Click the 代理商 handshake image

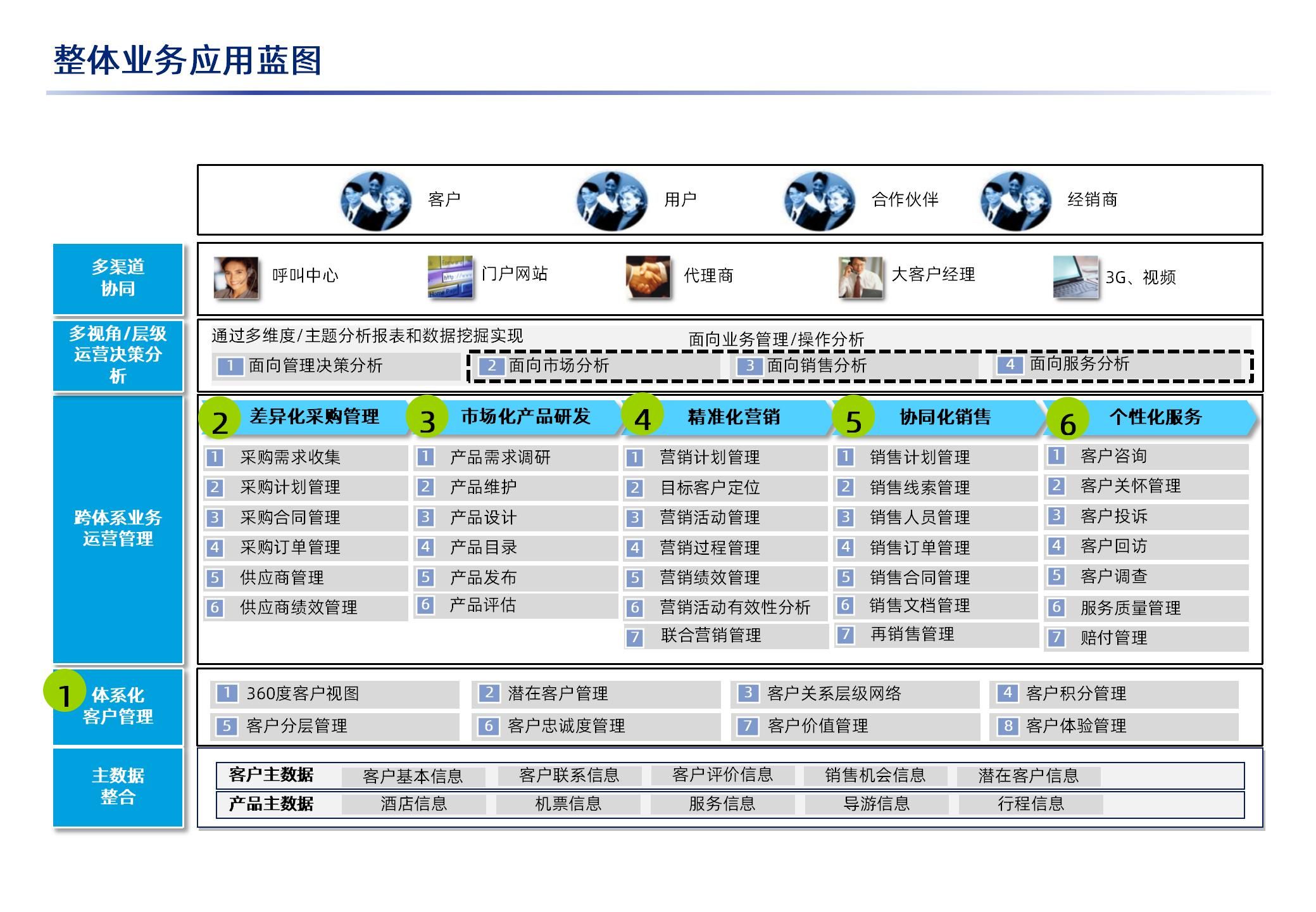point(648,277)
